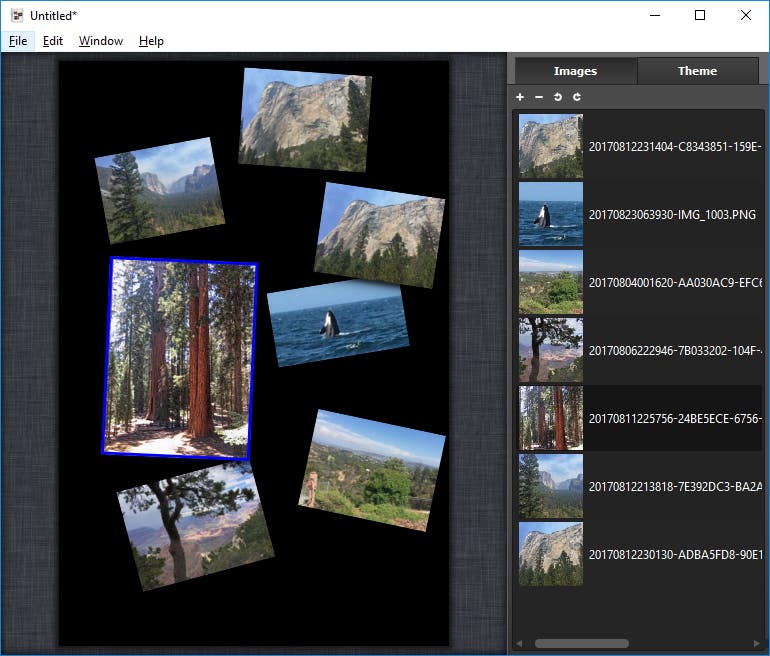
Task: Select the whale thumbnail IMG_1003.PNG in list
Action: click(551, 214)
